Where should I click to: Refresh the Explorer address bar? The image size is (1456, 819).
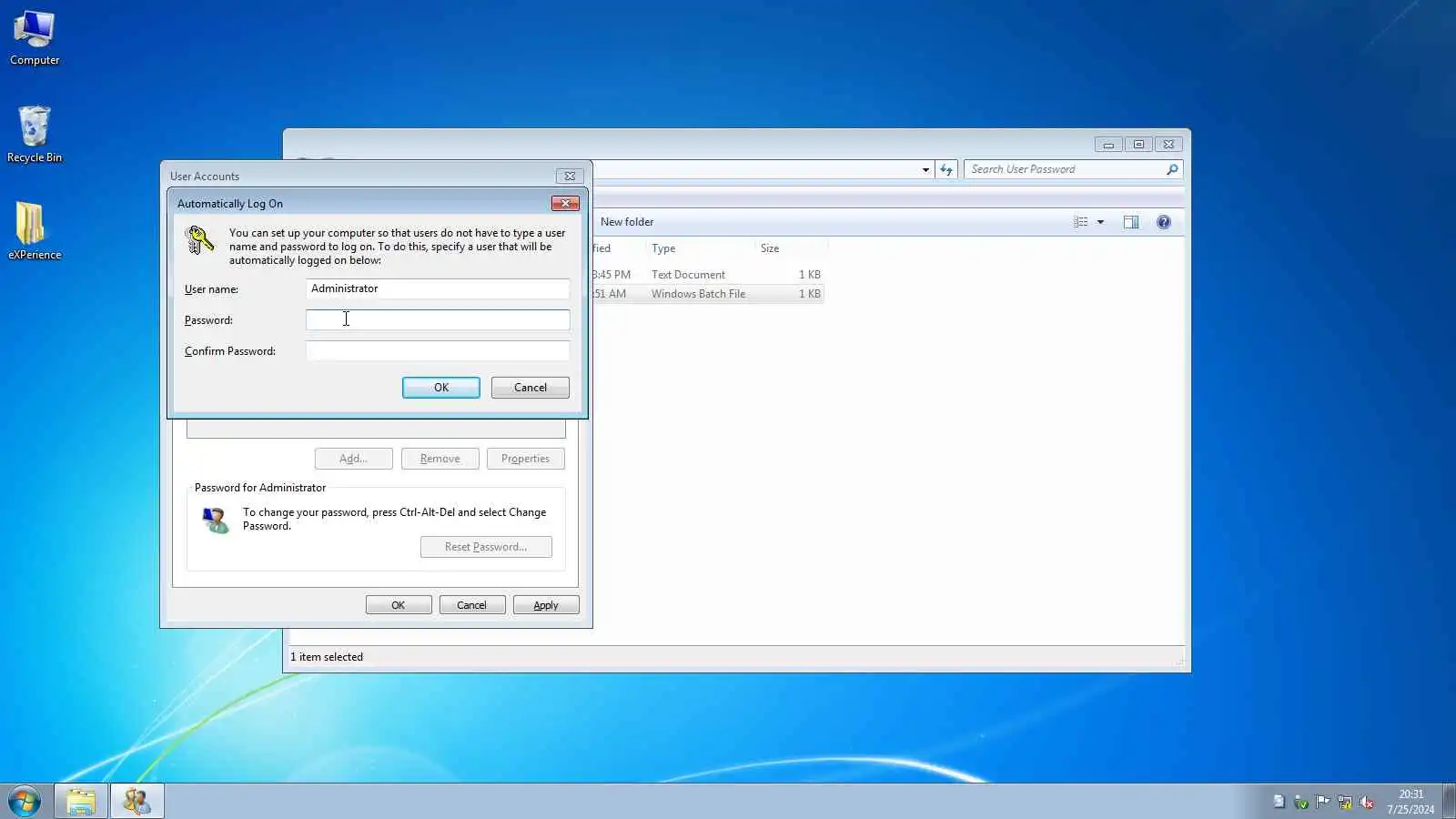(x=946, y=169)
